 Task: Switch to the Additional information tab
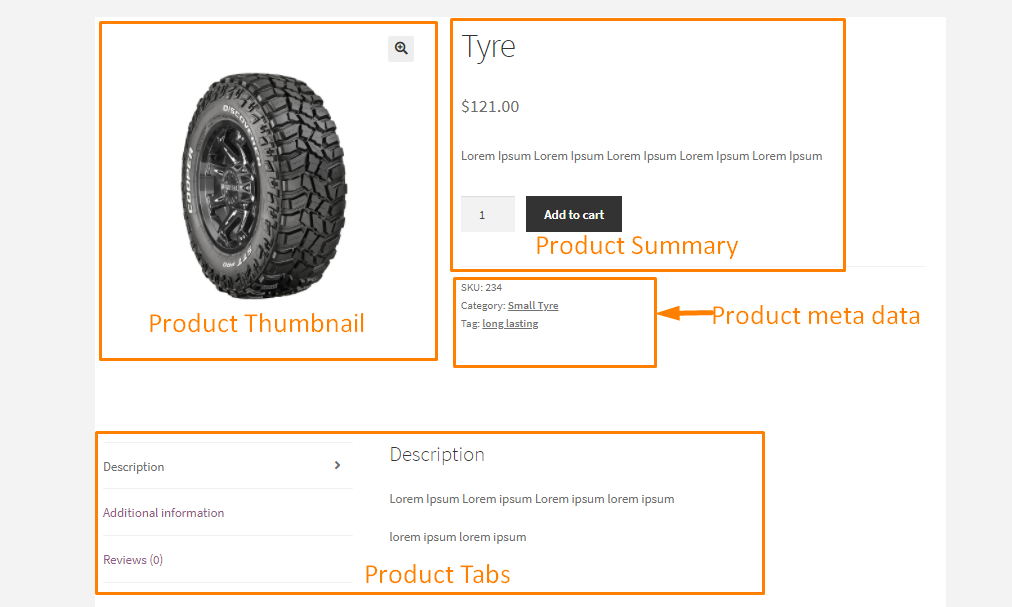[x=164, y=513]
